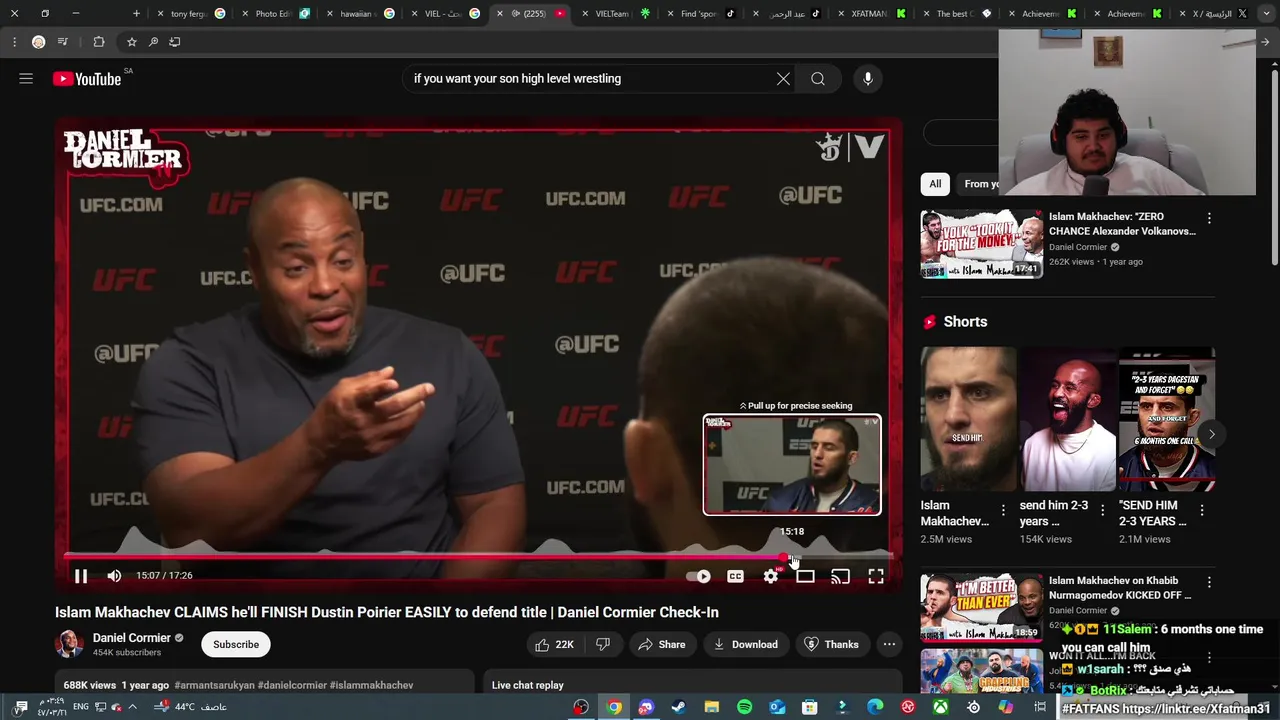Cast video to a TV
The height and width of the screenshot is (720, 1280).
840,576
